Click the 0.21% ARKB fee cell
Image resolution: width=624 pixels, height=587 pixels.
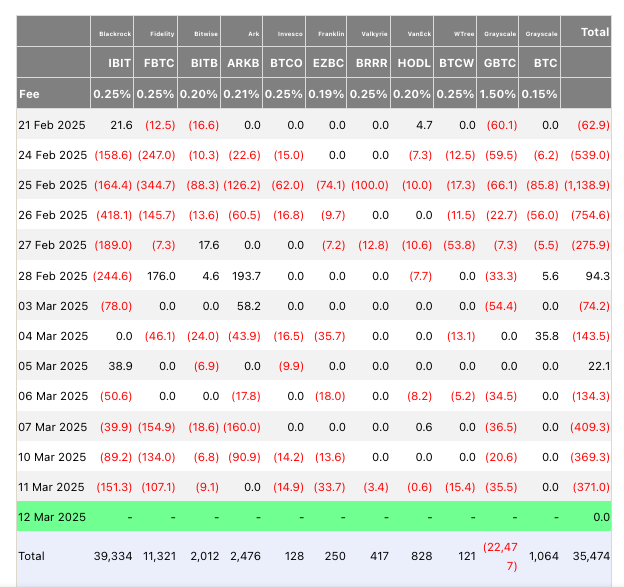[241, 94]
